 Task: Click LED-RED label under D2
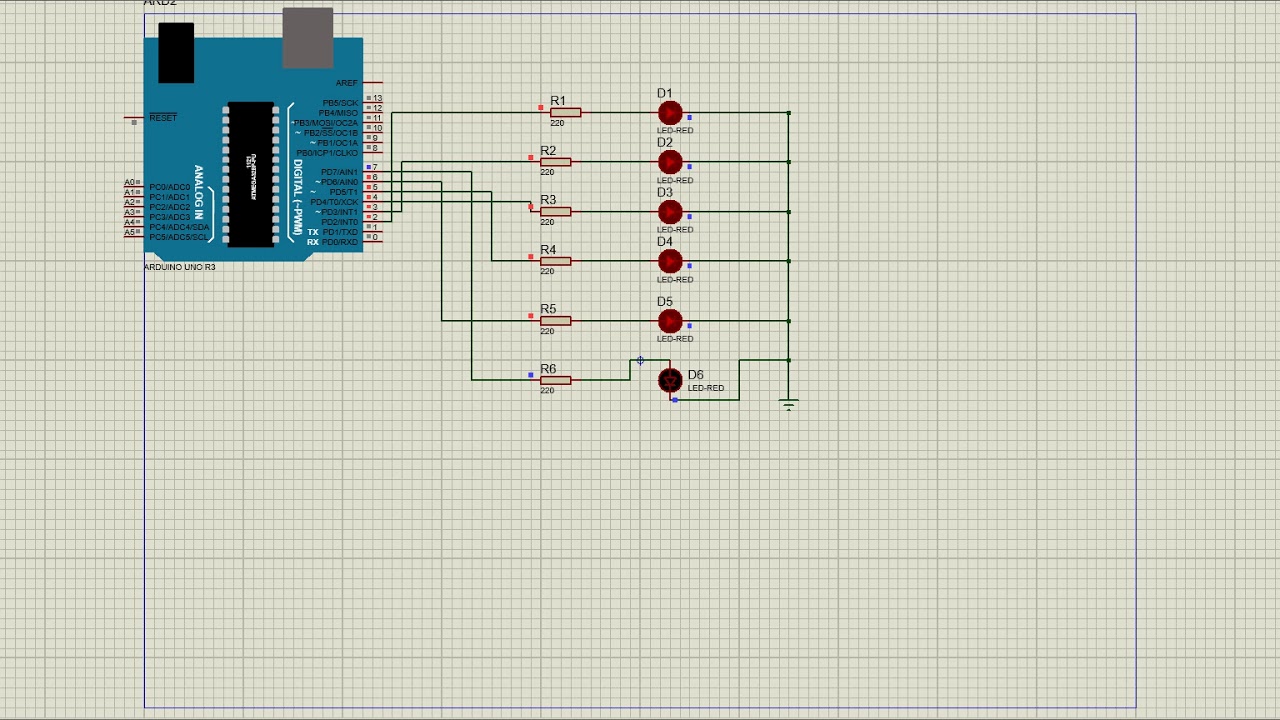click(675, 180)
